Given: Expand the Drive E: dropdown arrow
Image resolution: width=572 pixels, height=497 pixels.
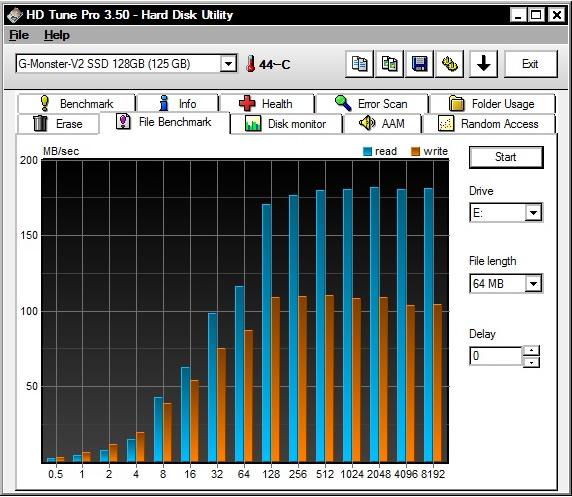Looking at the screenshot, I should point(533,212).
